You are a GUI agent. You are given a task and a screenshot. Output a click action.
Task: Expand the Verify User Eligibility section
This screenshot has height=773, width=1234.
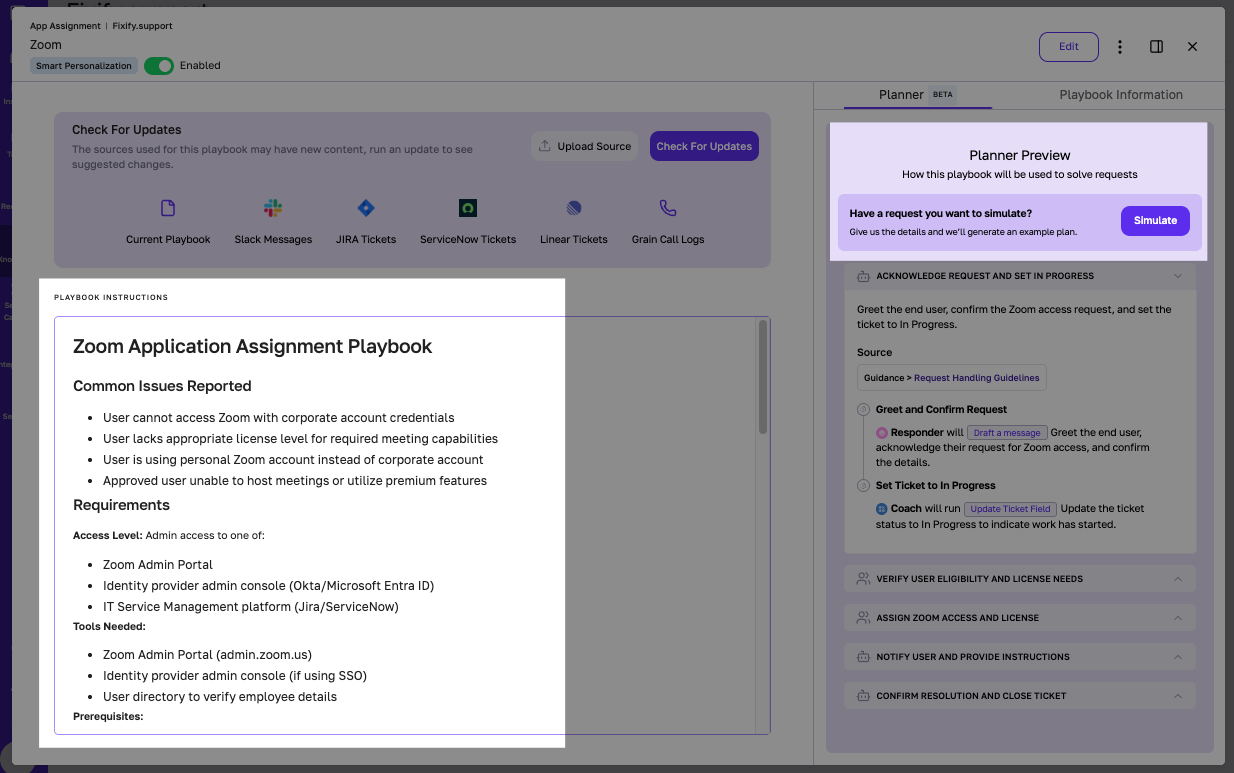(1177, 578)
